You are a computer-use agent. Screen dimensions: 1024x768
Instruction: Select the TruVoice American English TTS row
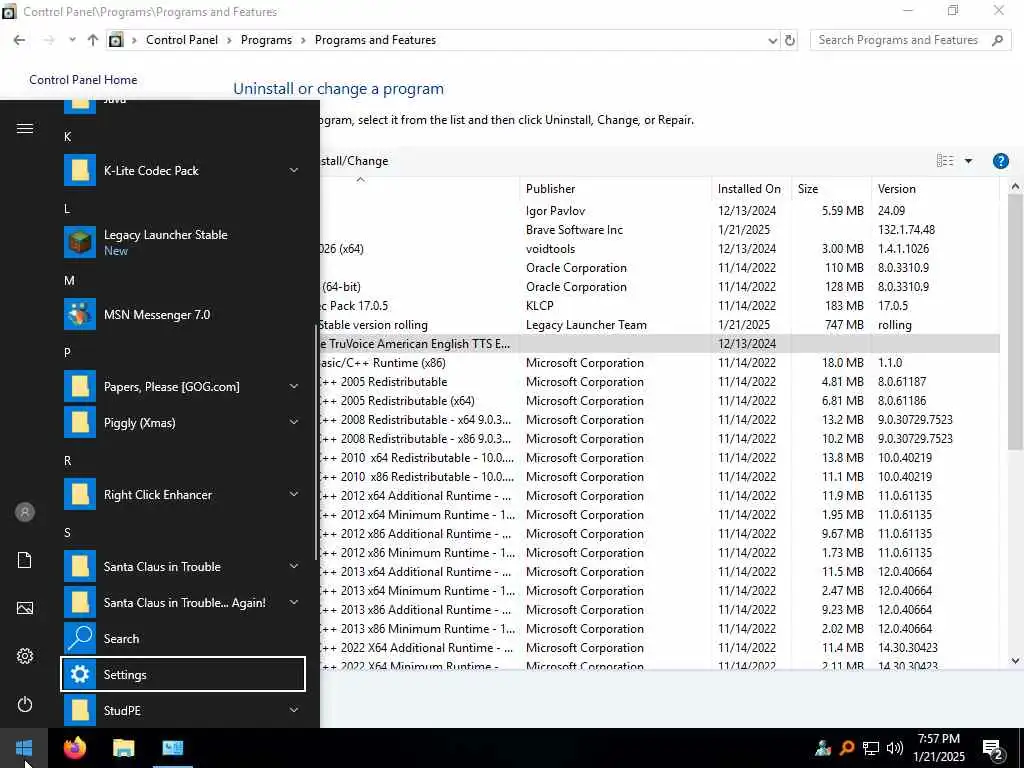pos(660,344)
